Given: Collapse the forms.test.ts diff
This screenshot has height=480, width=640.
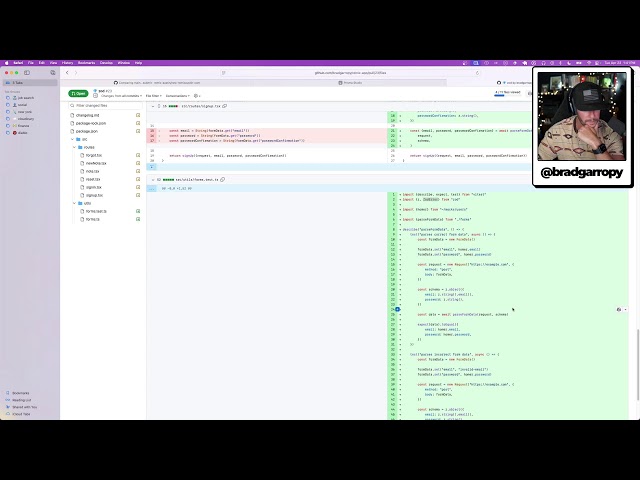Looking at the screenshot, I should coord(153,180).
